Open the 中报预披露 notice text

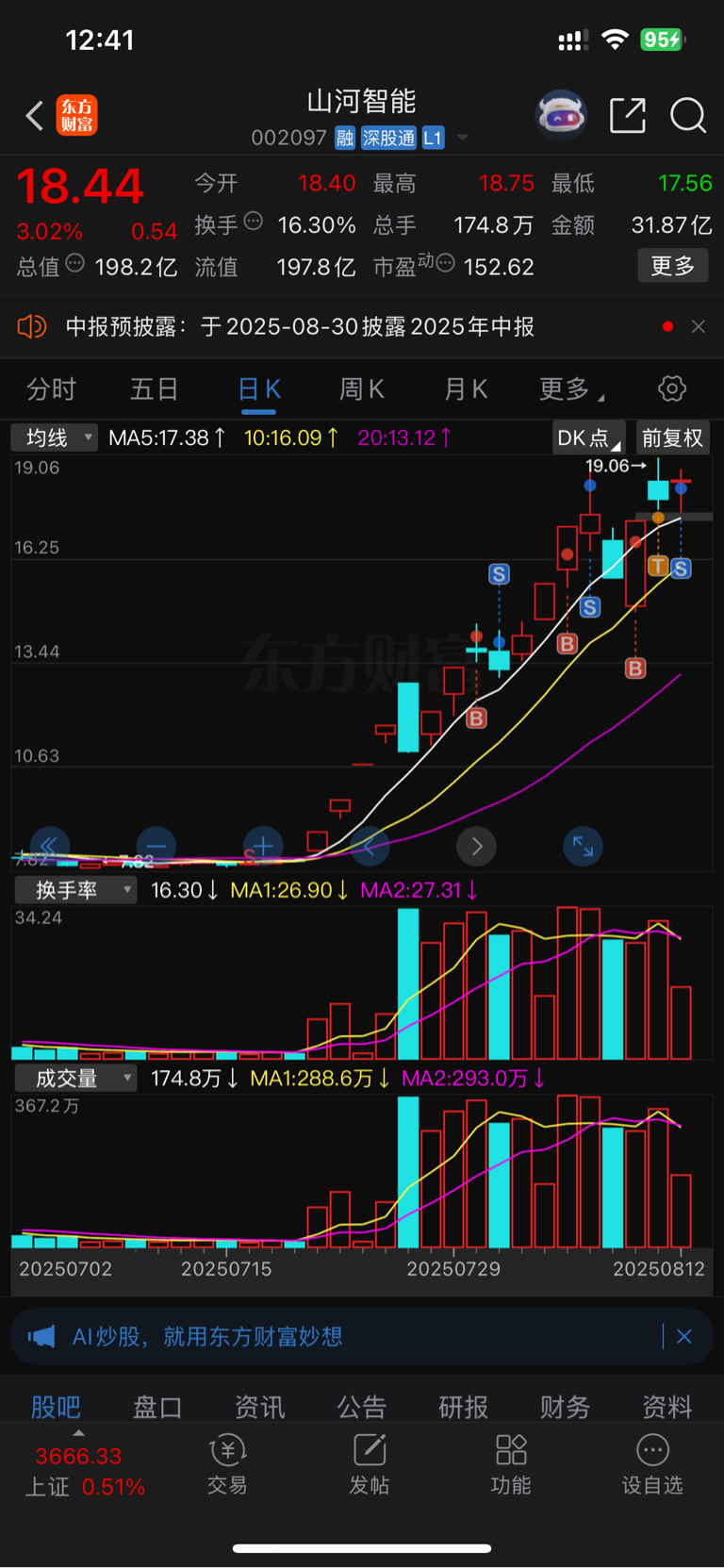point(300,326)
